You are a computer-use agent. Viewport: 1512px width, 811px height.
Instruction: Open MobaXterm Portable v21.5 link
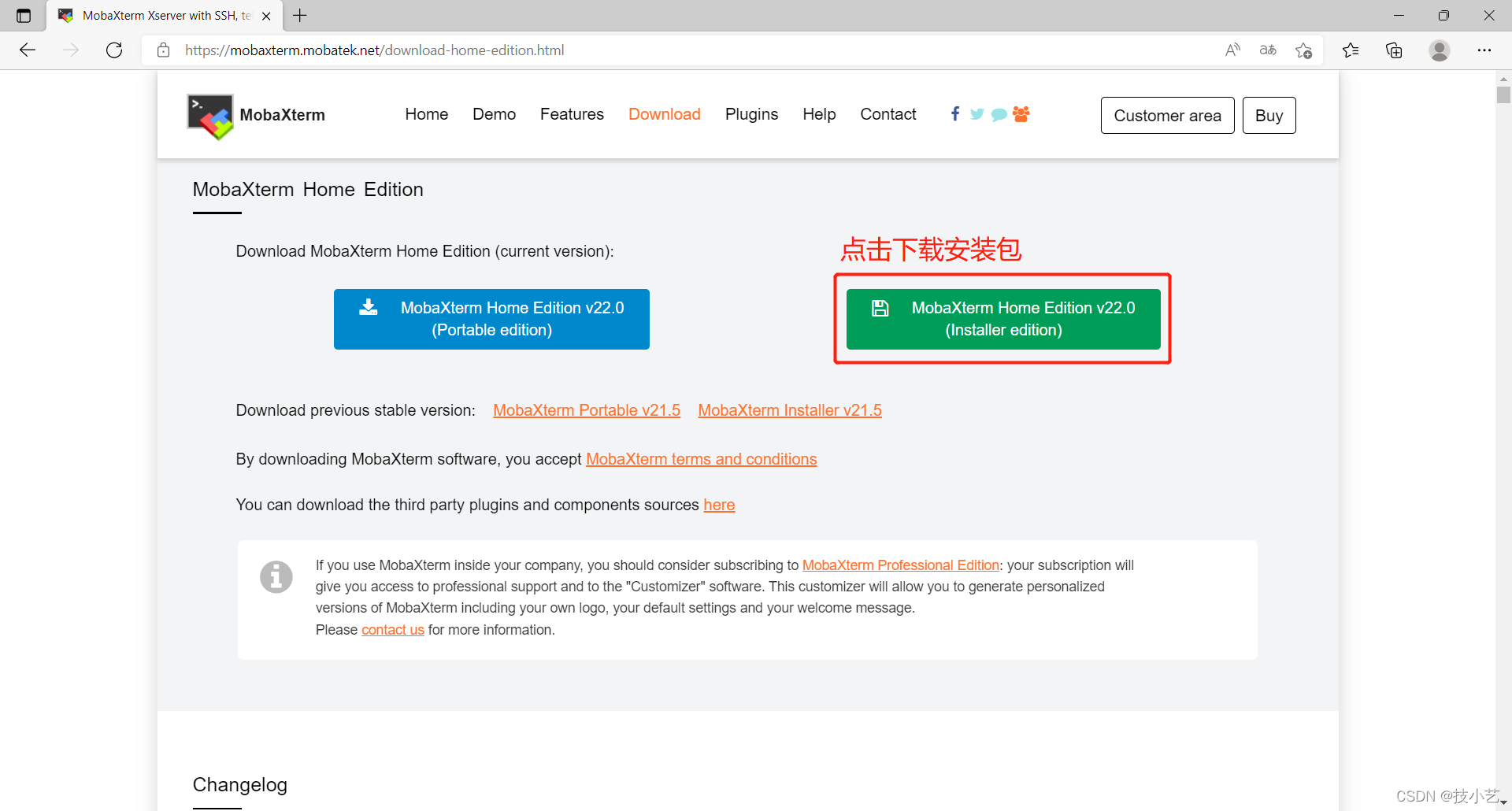click(587, 410)
